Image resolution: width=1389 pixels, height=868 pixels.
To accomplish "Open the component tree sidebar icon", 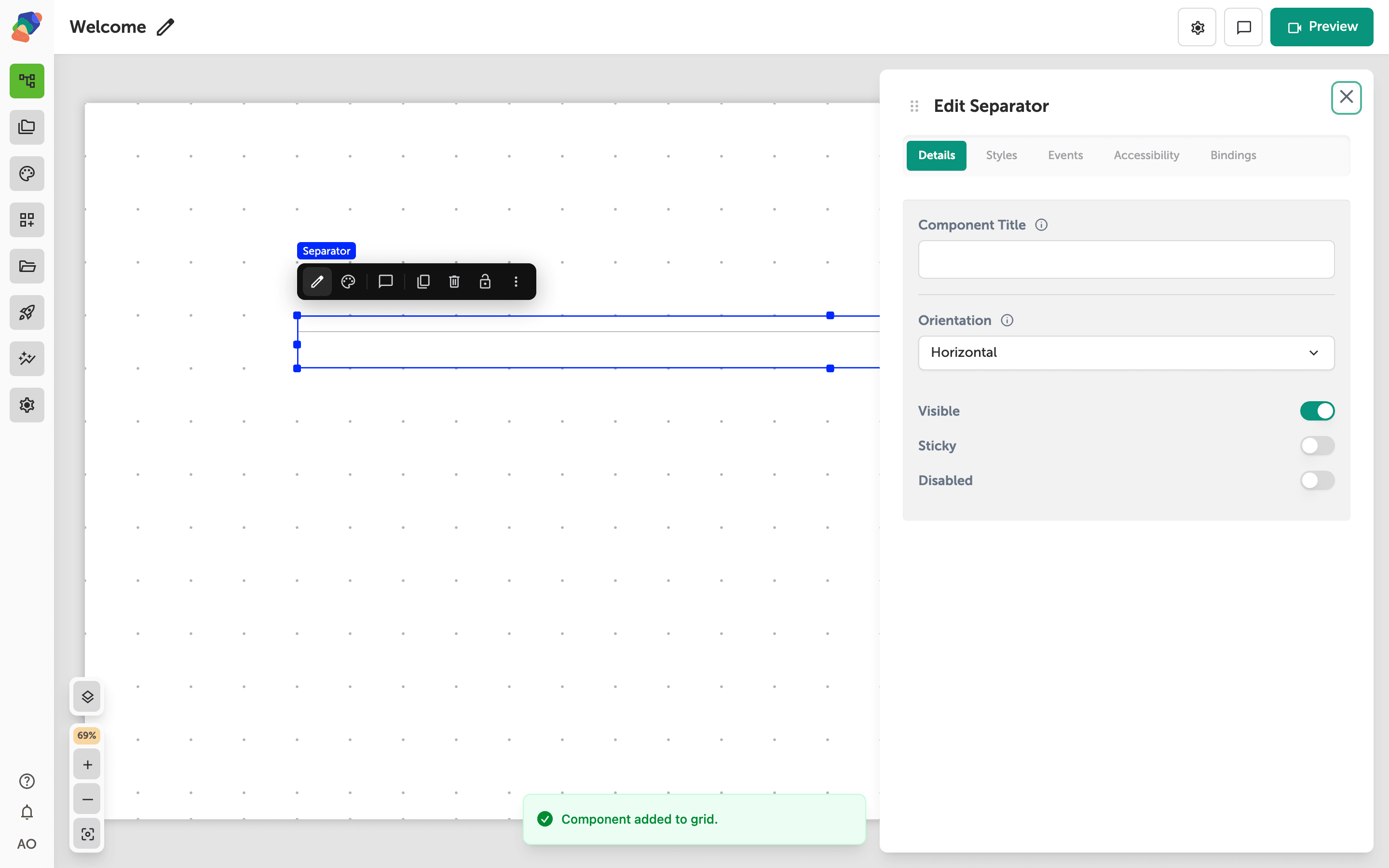I will coord(27,81).
